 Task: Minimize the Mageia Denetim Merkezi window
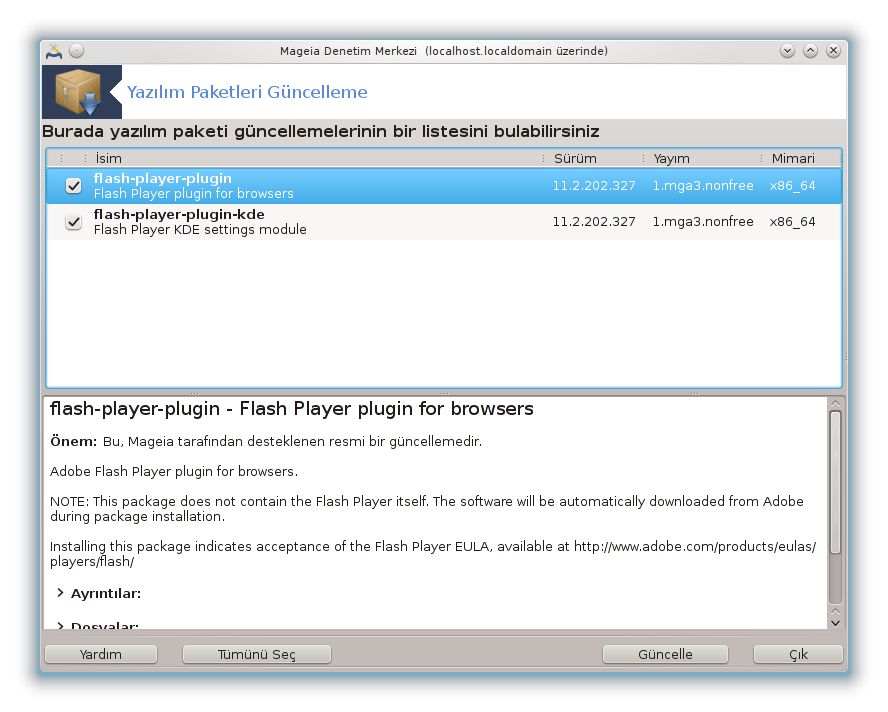click(787, 51)
